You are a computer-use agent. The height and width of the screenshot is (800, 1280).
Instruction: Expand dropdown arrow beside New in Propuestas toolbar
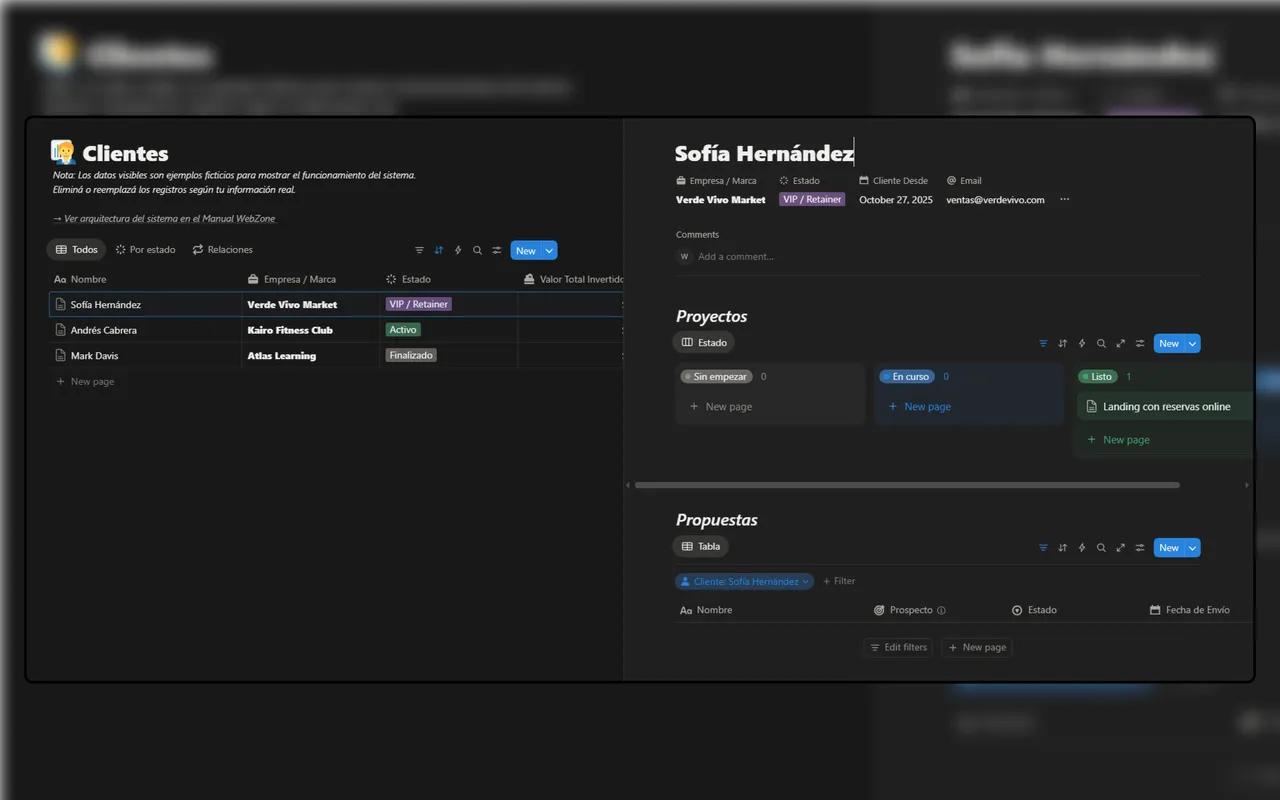click(1192, 548)
